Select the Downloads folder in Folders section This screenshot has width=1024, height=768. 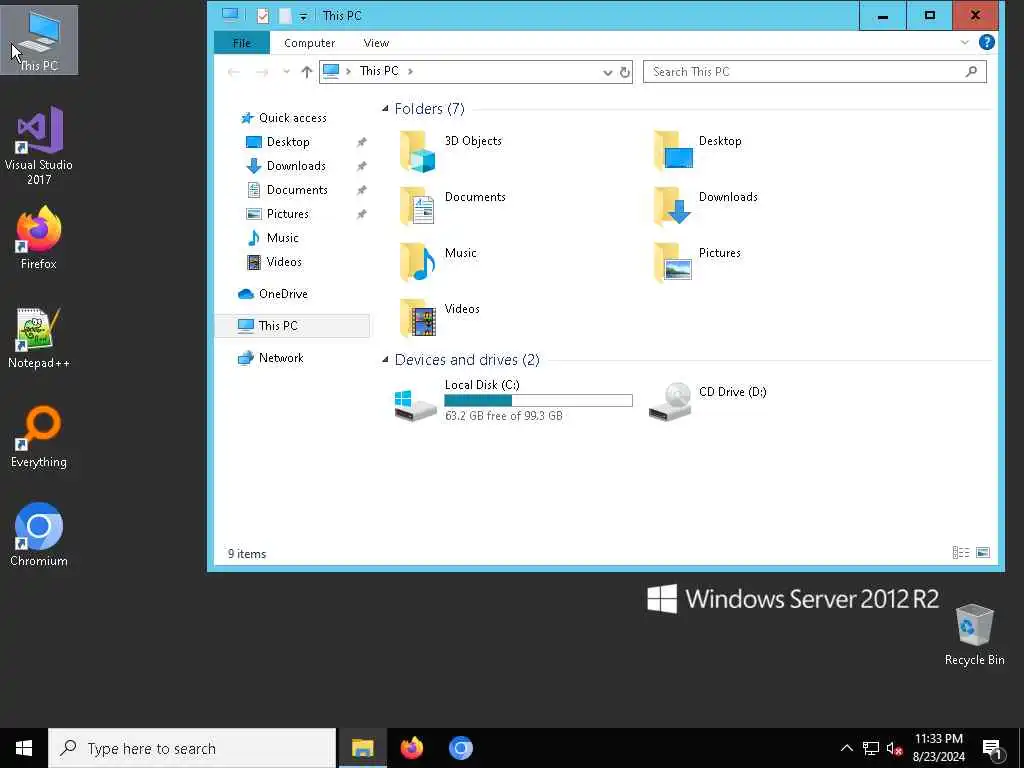click(x=705, y=208)
